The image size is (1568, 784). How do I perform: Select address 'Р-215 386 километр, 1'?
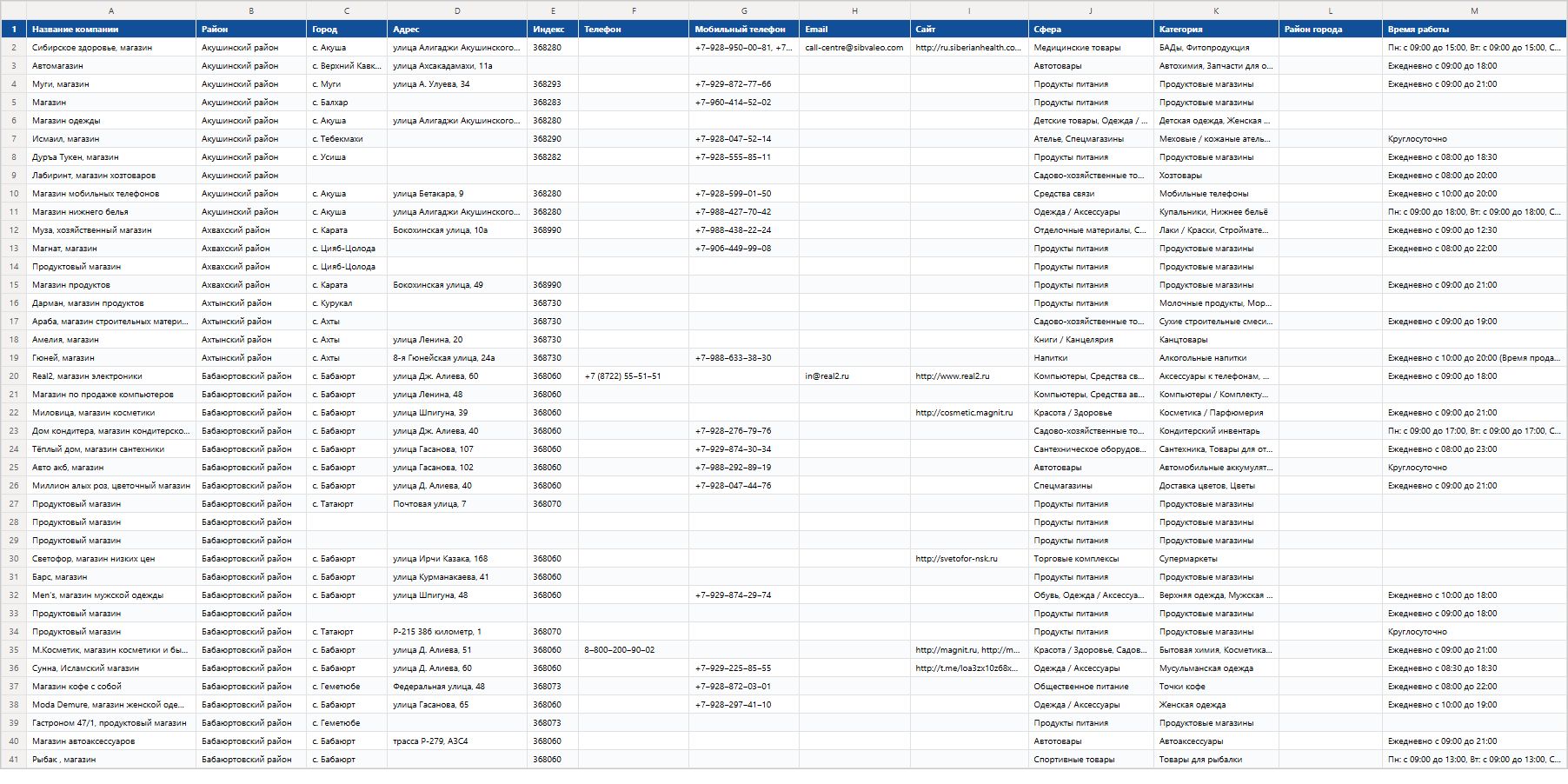click(x=457, y=632)
